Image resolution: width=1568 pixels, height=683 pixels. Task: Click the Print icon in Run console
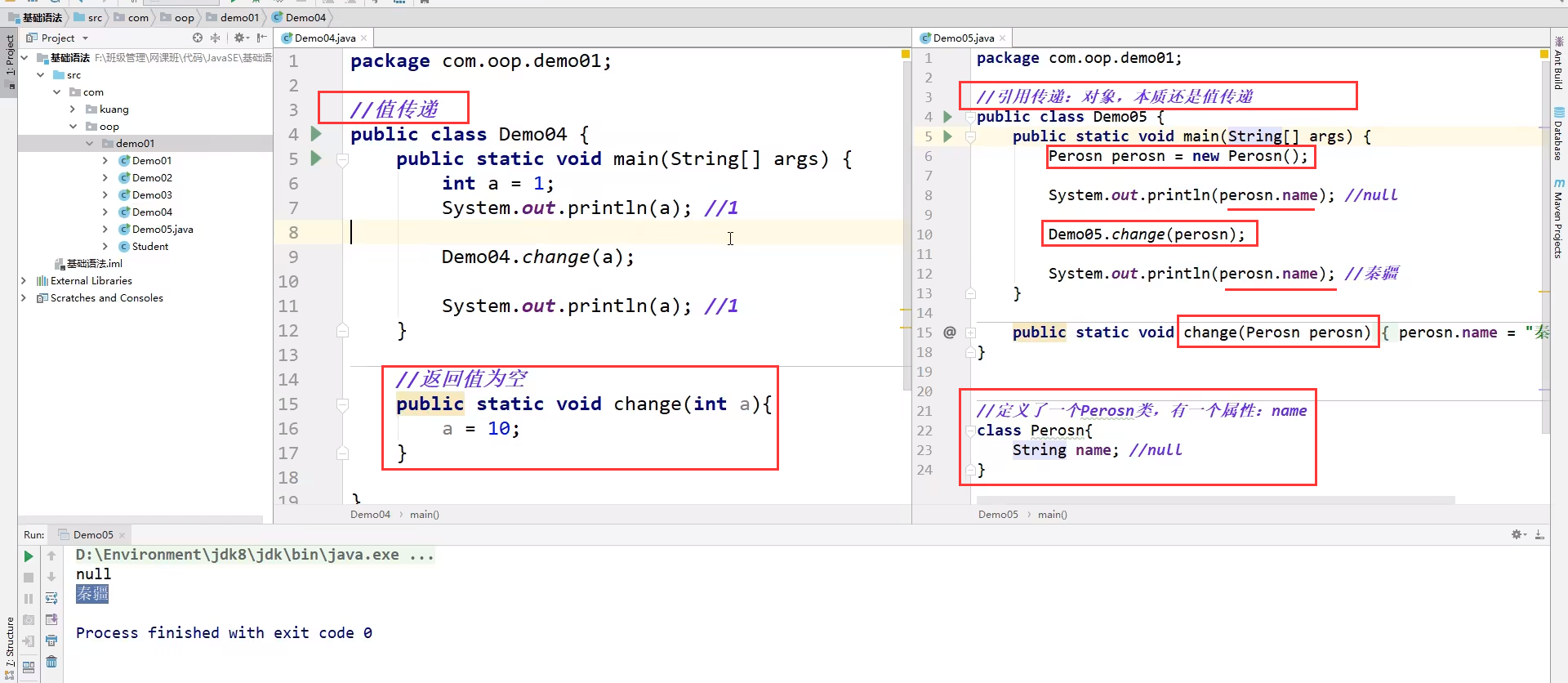tap(51, 641)
